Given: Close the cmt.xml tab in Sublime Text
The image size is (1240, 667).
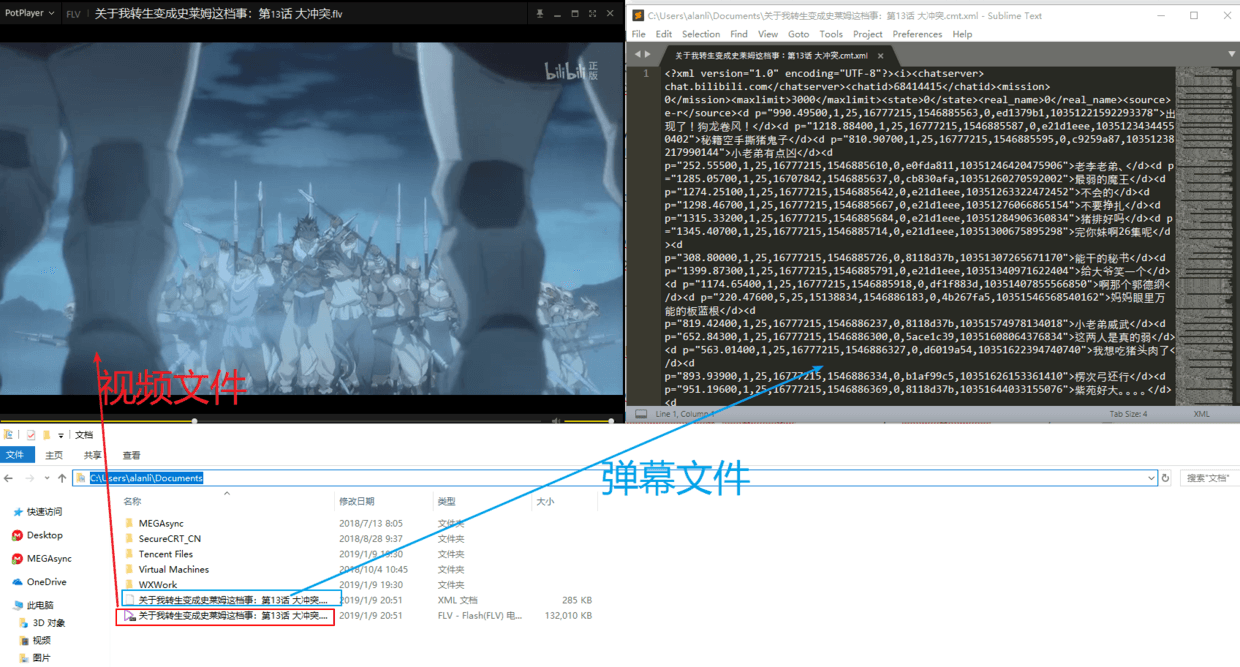Looking at the screenshot, I should click(882, 56).
